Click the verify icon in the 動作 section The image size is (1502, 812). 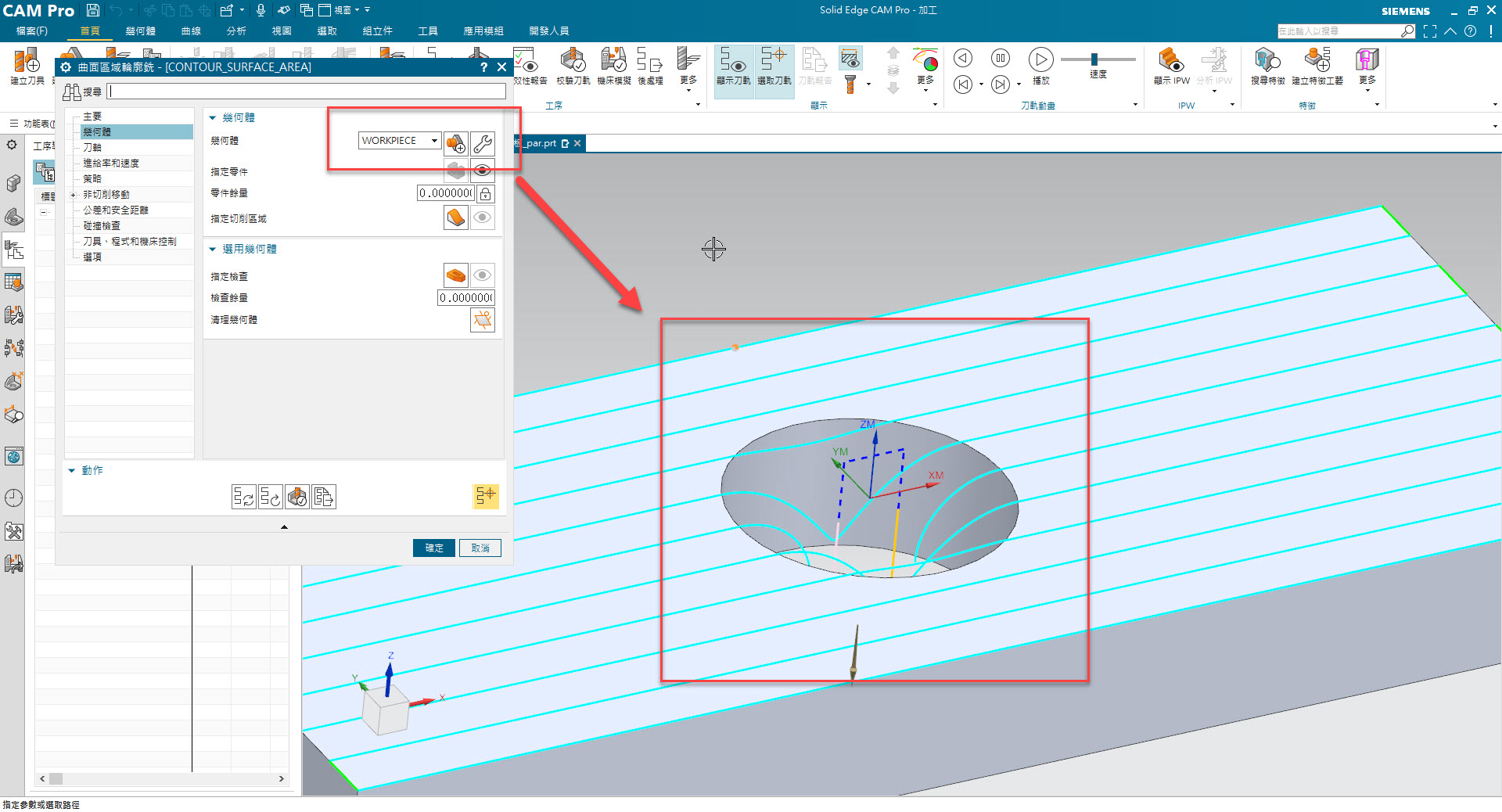pyautogui.click(x=297, y=497)
